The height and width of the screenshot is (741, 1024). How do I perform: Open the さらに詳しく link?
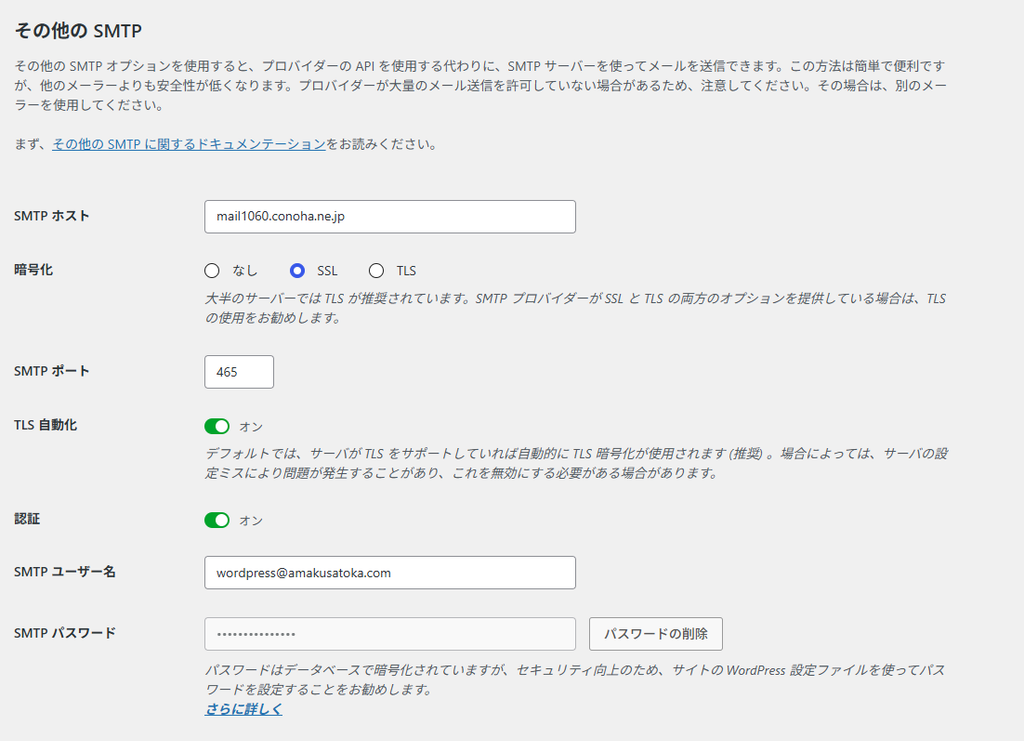coord(244,709)
